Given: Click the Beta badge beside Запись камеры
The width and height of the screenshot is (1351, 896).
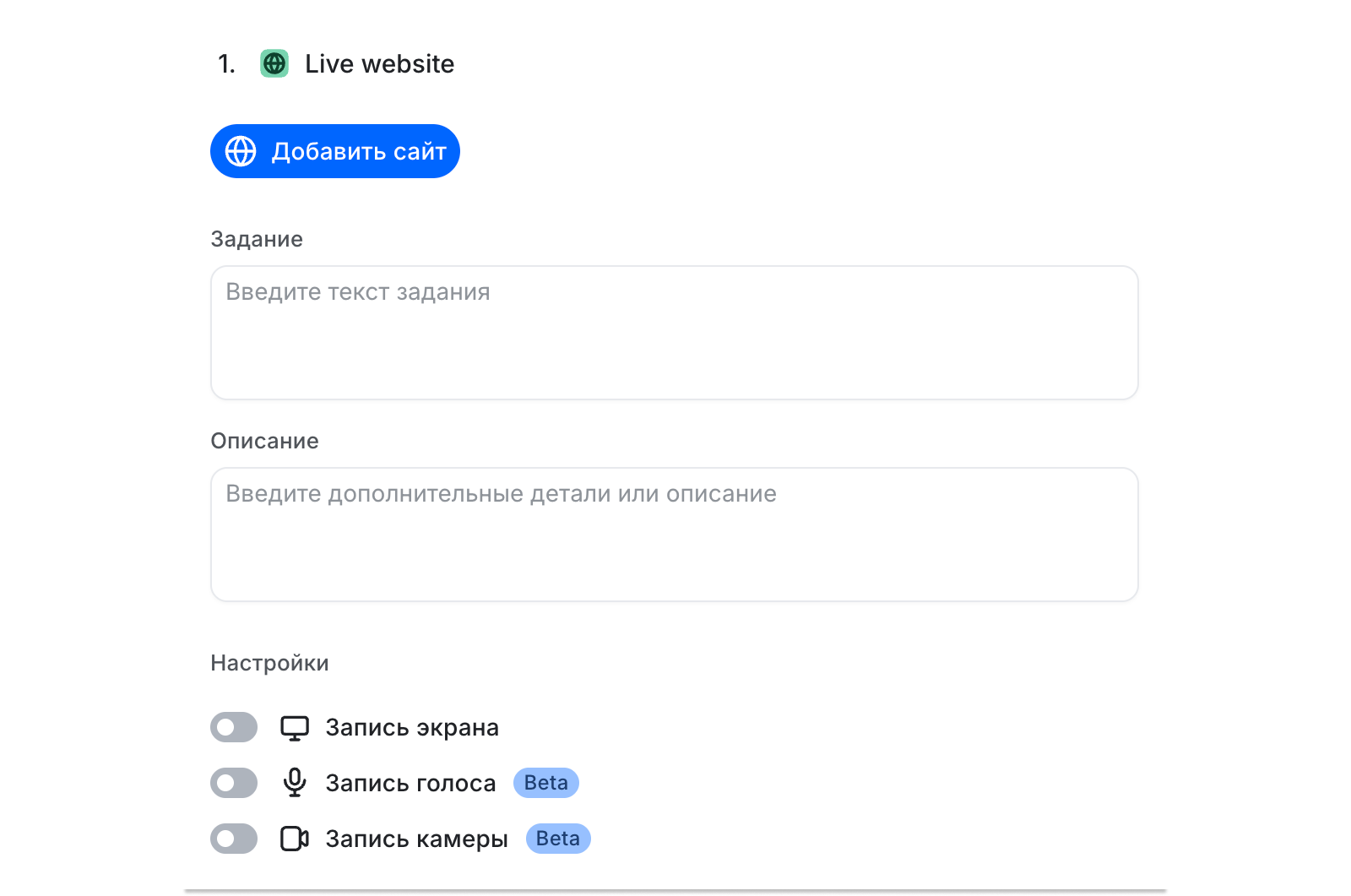Looking at the screenshot, I should coord(557,839).
